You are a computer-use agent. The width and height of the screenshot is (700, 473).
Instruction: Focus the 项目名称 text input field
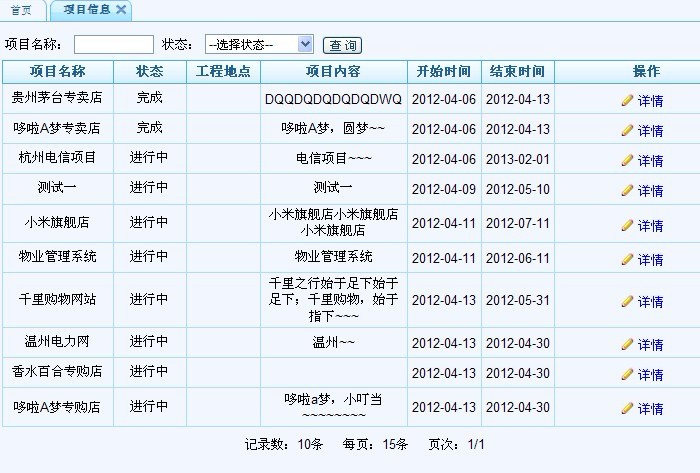[x=113, y=44]
